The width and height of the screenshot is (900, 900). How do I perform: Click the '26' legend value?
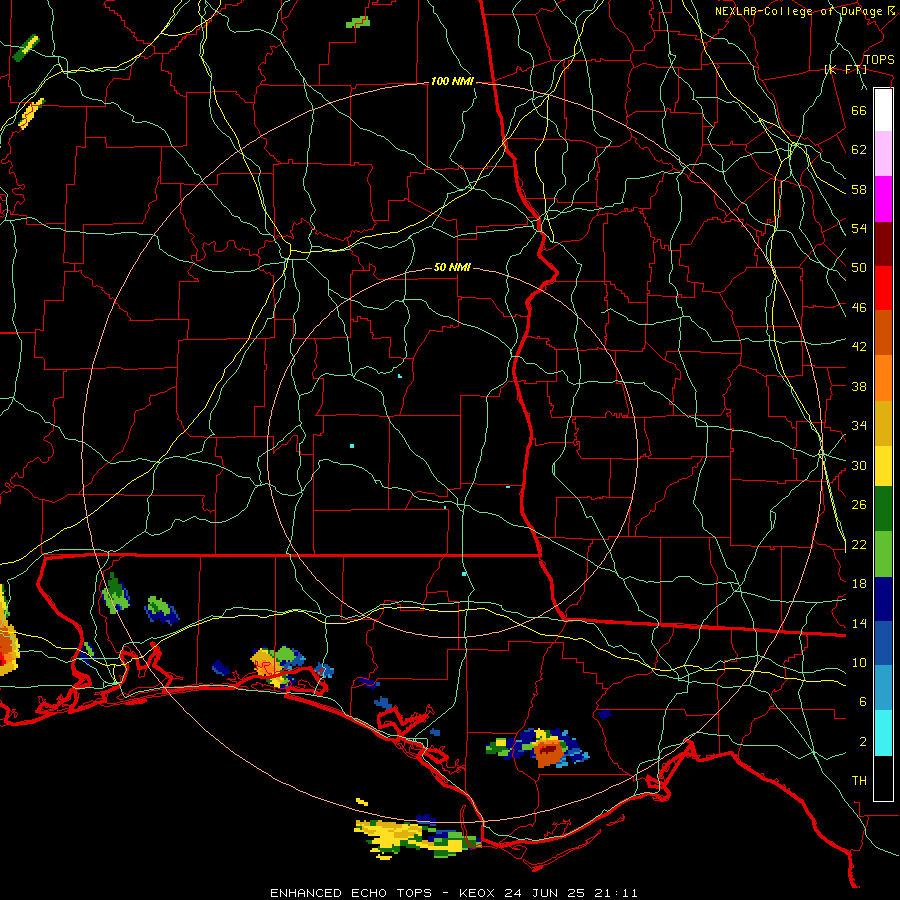(859, 505)
